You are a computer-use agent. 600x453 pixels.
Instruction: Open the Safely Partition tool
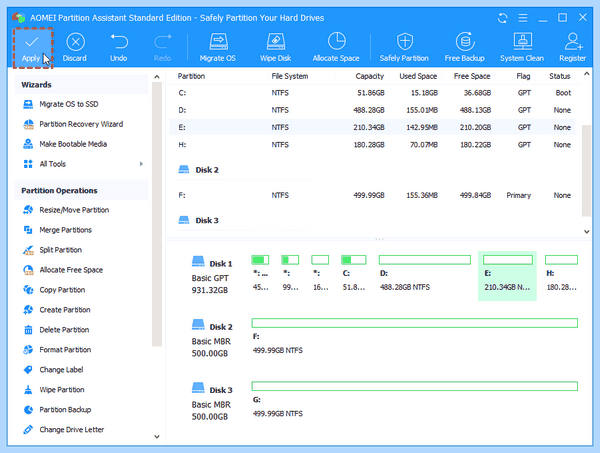point(404,48)
